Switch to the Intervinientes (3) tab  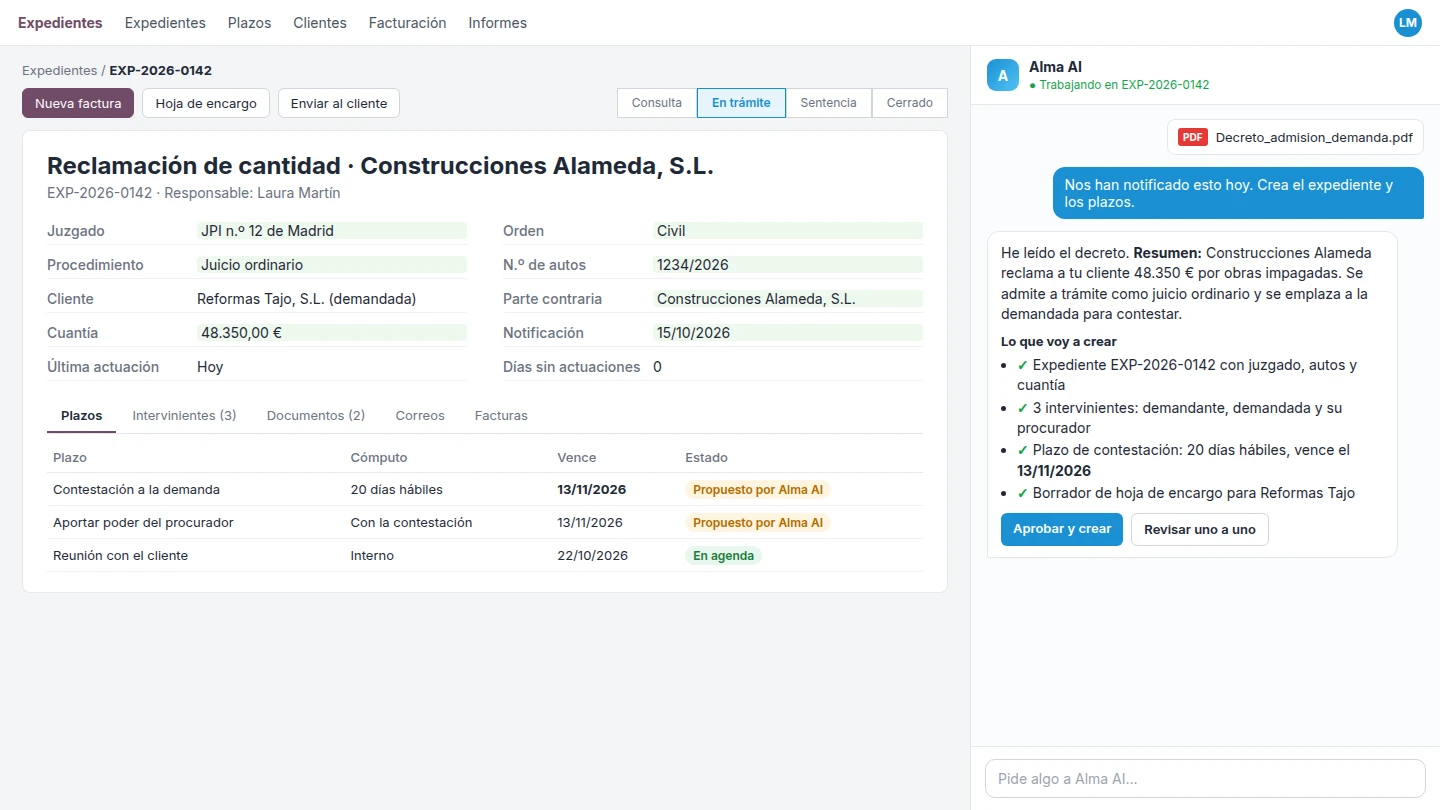[x=184, y=415]
